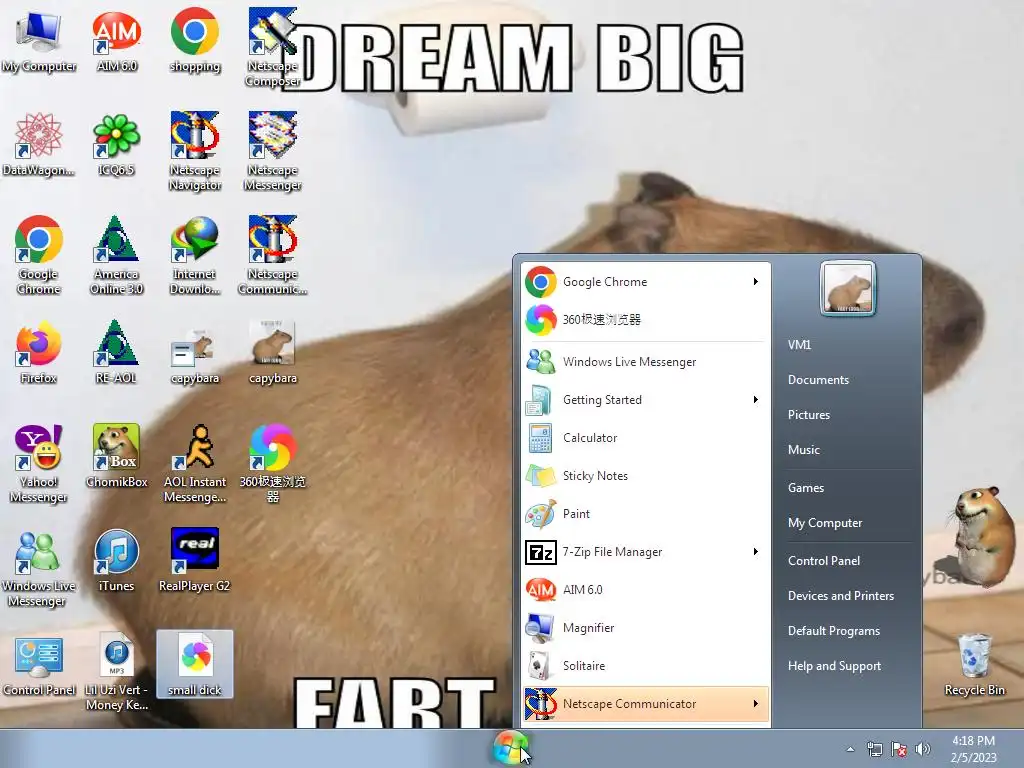Open Windows Live Messenger in Start menu
The width and height of the screenshot is (1024, 768).
click(645, 362)
